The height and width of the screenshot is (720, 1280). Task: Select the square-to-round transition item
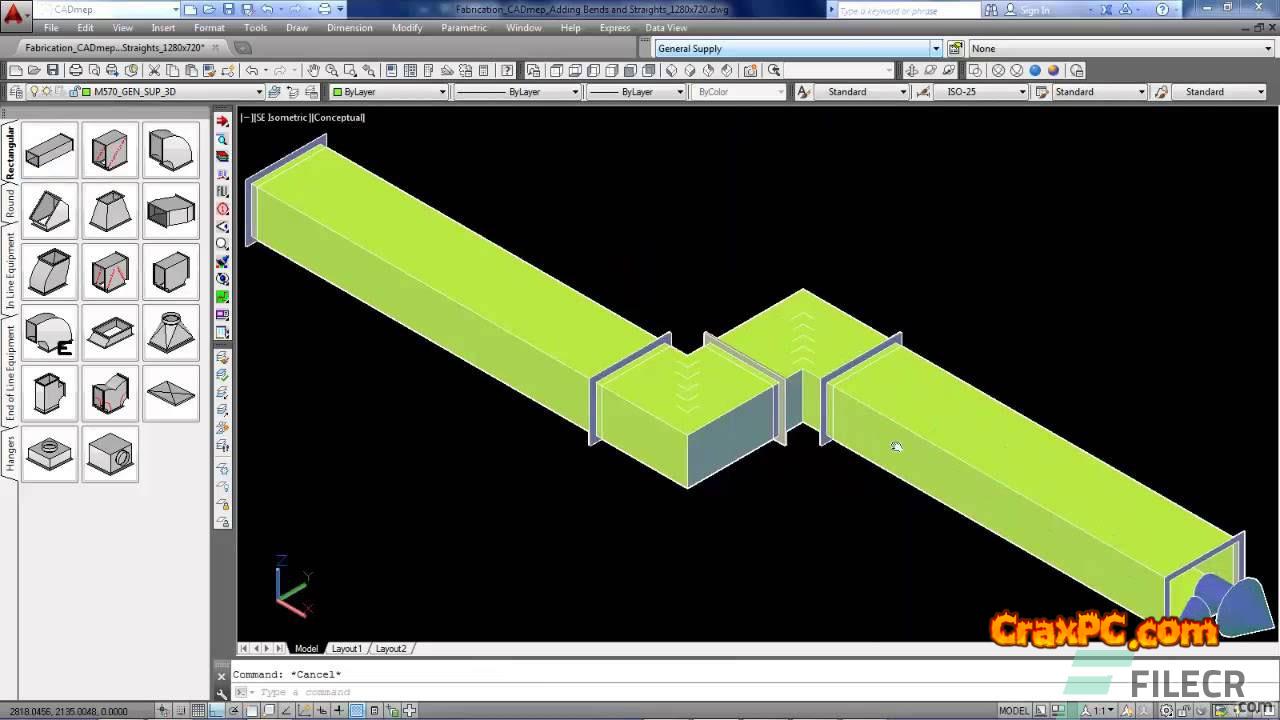(171, 333)
